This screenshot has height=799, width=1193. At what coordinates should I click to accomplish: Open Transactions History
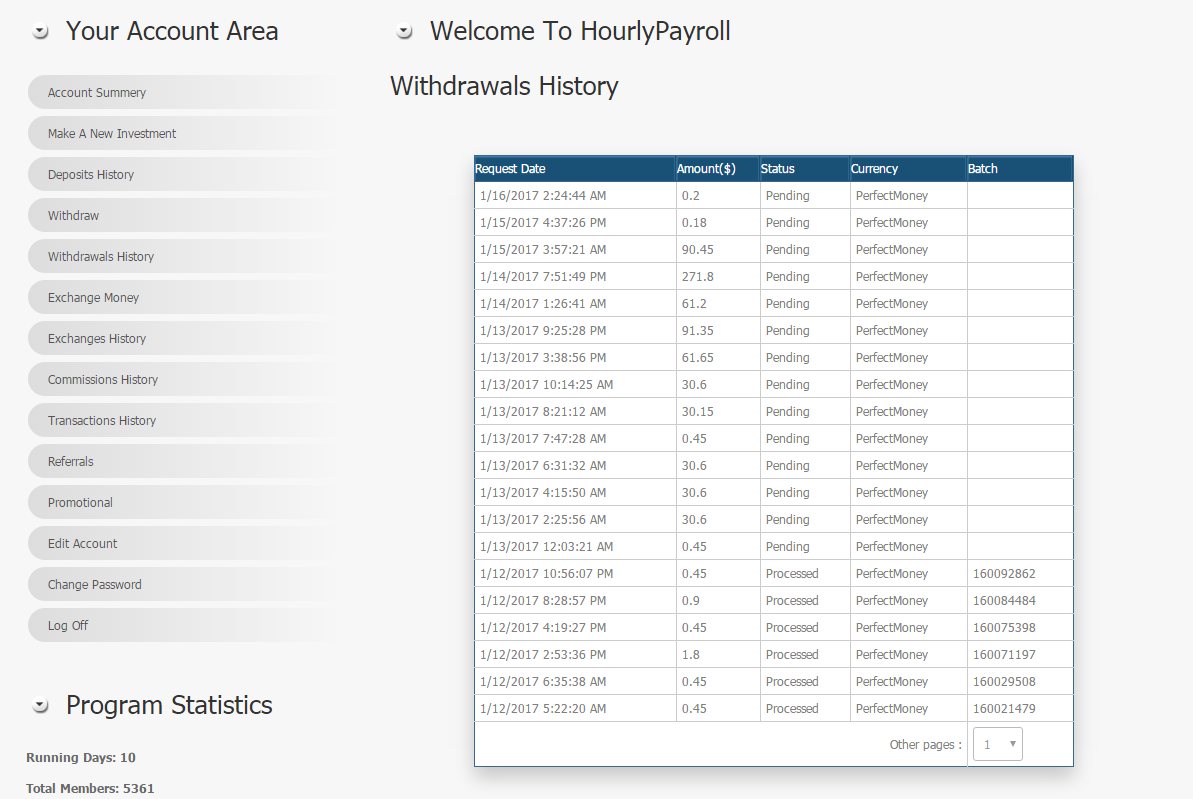183,421
